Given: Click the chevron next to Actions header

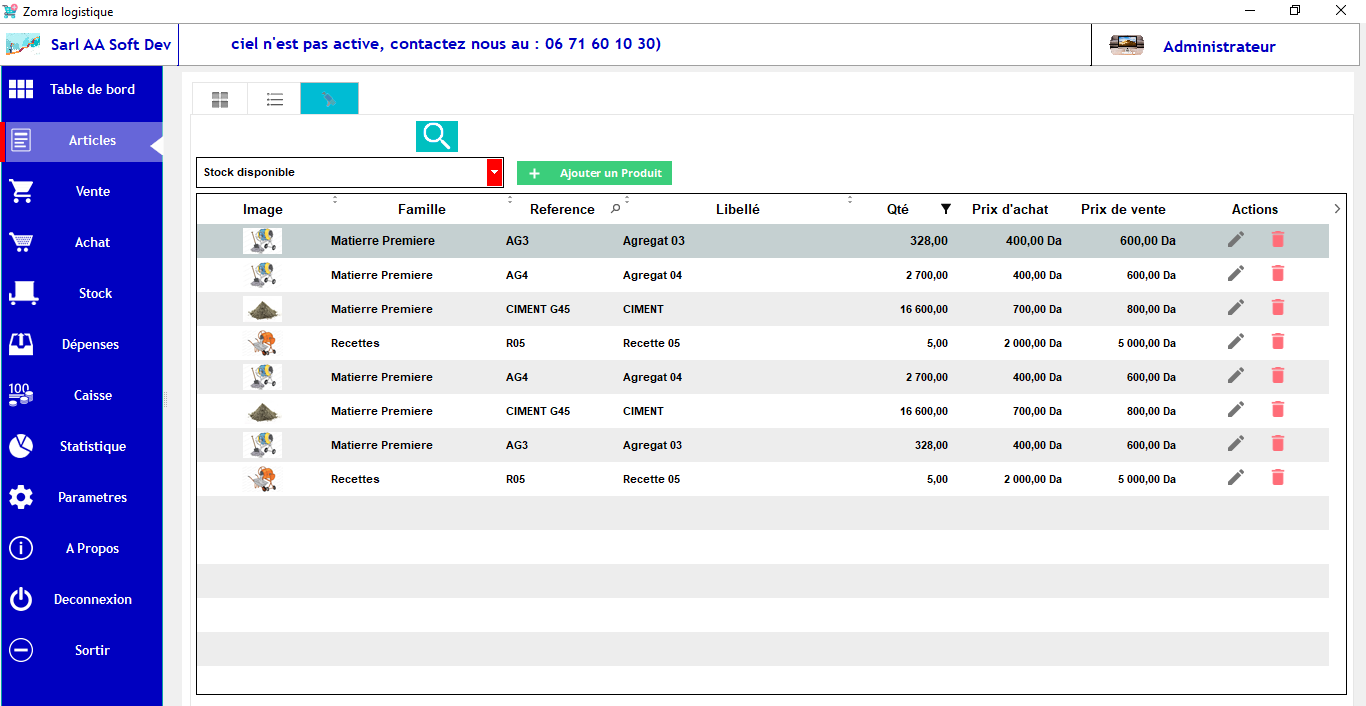Looking at the screenshot, I should pyautogui.click(x=1337, y=210).
